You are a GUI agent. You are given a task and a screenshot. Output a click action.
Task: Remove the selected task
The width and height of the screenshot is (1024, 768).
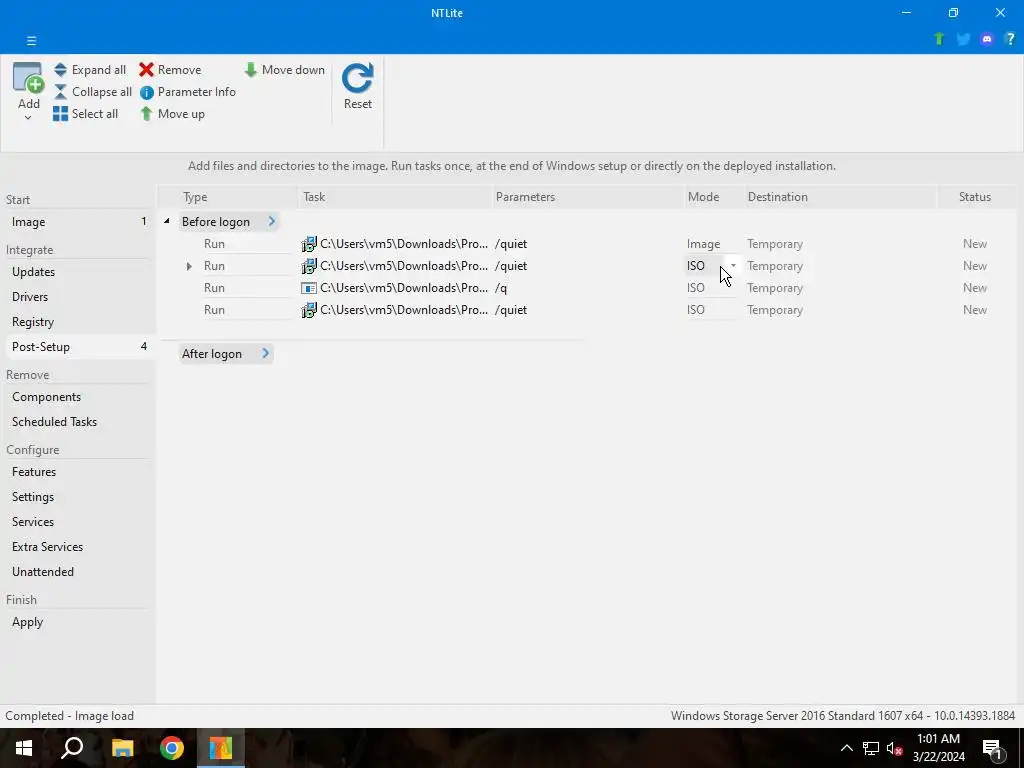[170, 70]
